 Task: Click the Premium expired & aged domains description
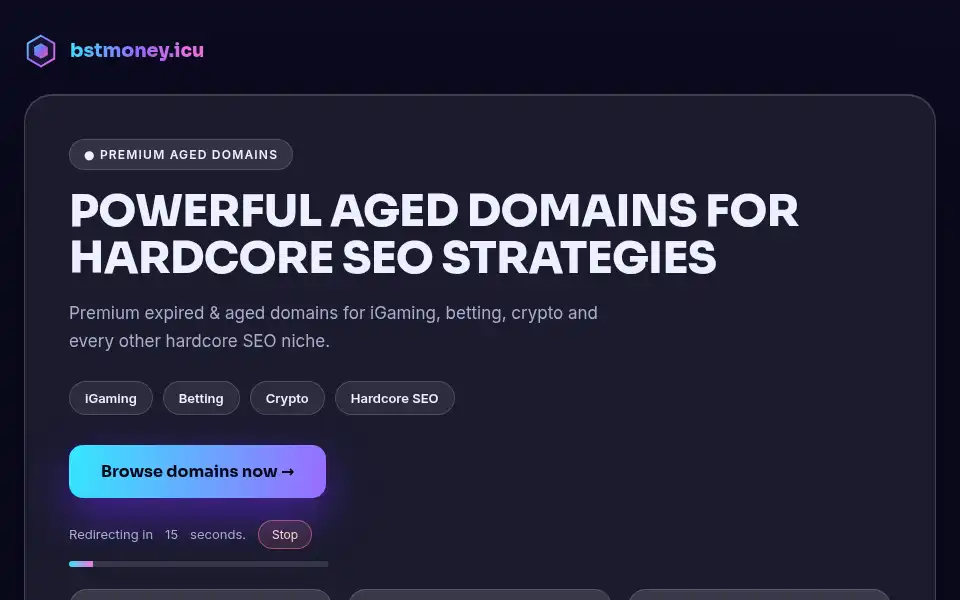pos(333,327)
